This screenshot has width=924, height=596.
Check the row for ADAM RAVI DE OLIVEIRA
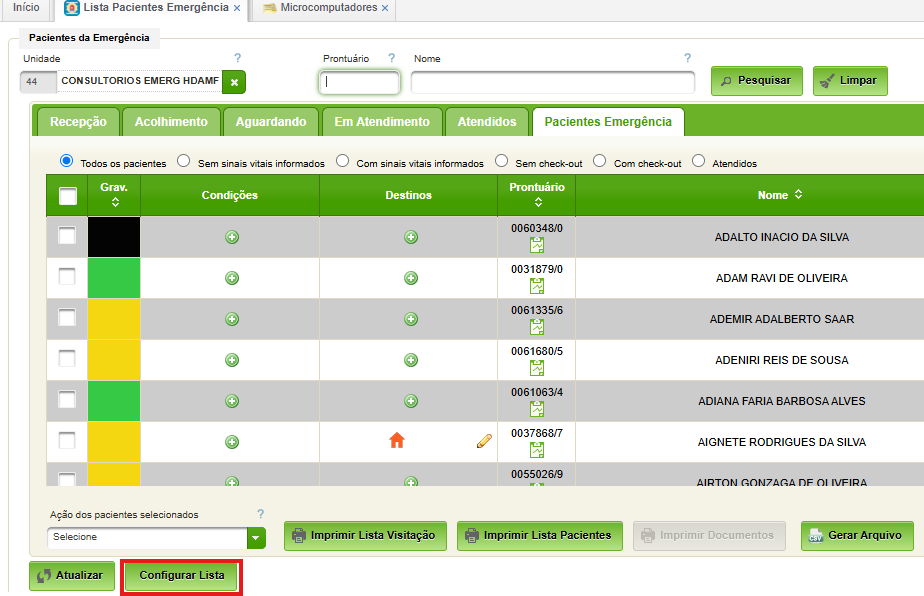click(67, 276)
